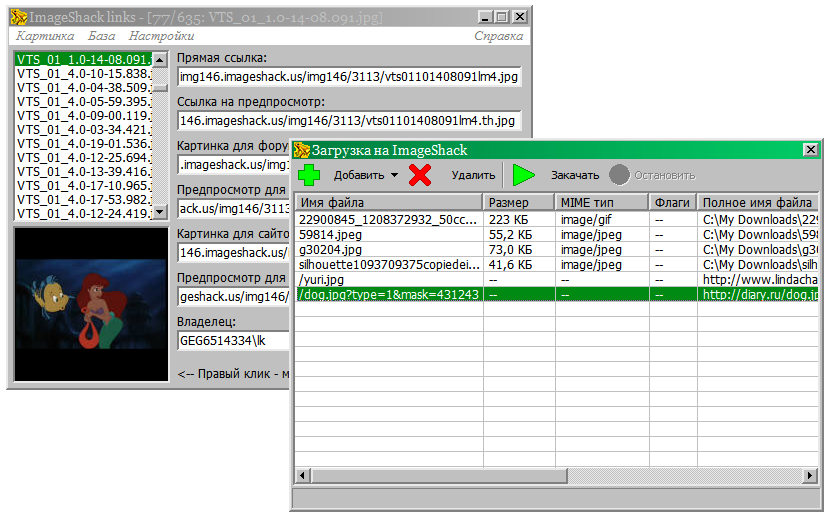Viewport: 830px width, 517px height.
Task: Select the 59814.jpeg upload row
Action: click(556, 234)
